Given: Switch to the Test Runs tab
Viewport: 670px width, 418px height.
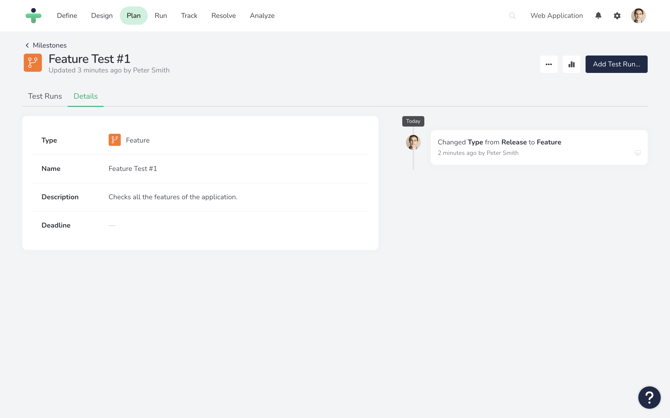Looking at the screenshot, I should [45, 96].
